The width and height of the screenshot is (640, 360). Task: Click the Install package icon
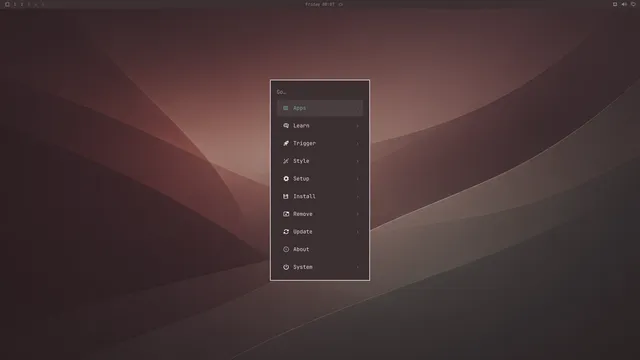click(x=286, y=196)
